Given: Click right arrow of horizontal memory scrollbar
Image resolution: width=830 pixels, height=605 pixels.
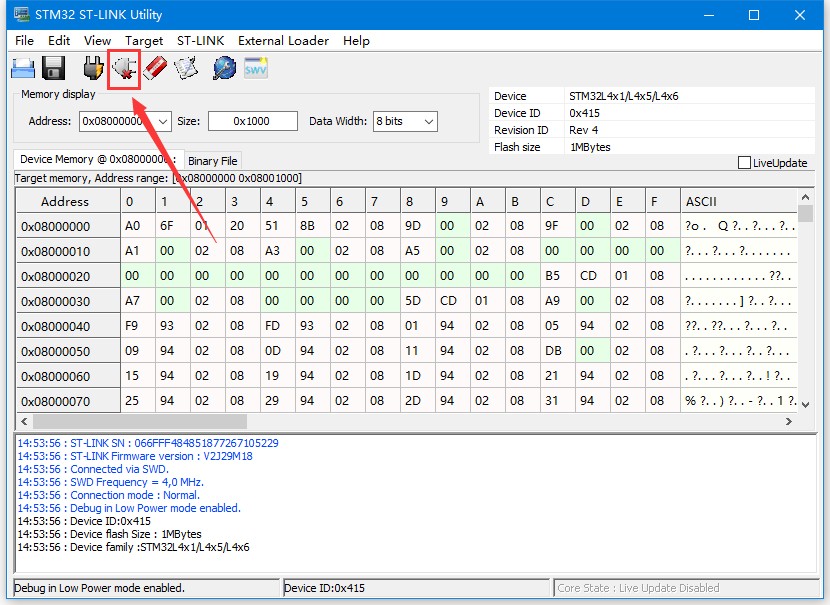Looking at the screenshot, I should (789, 422).
